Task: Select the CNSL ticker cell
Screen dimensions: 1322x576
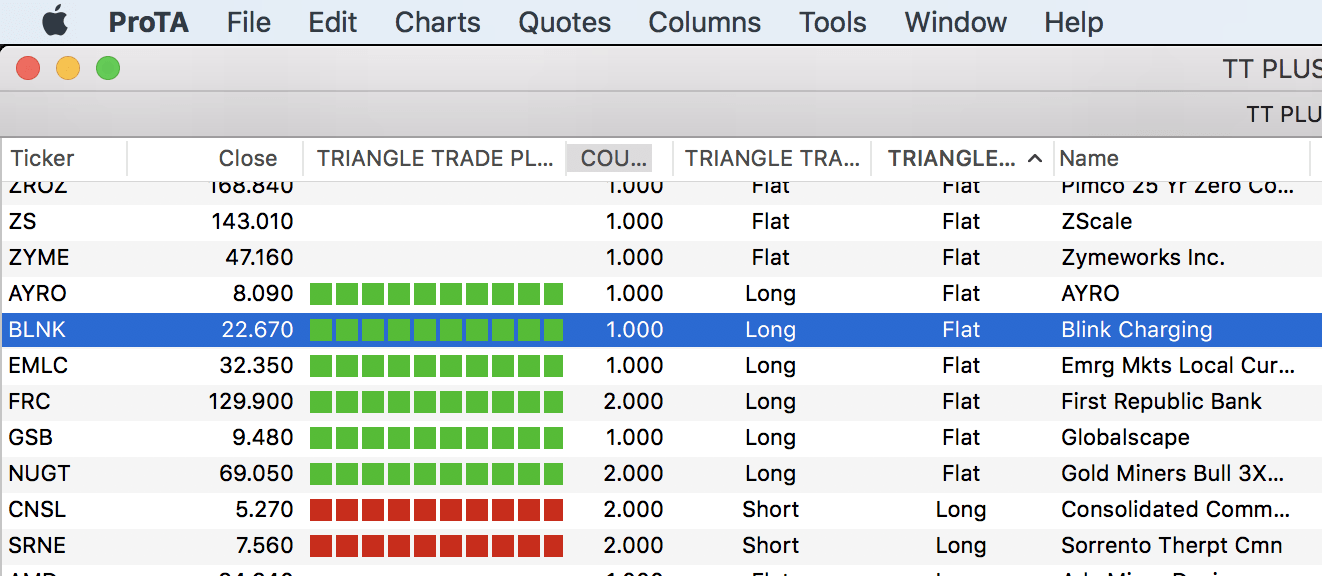Action: [37, 510]
